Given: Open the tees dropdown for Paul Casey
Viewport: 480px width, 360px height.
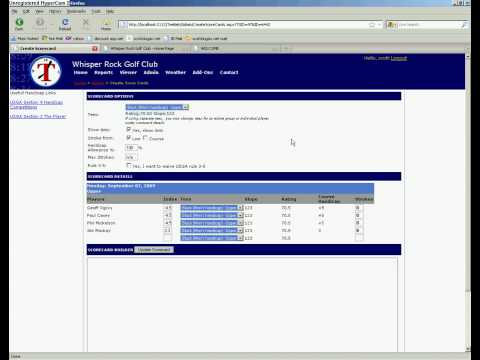Looking at the screenshot, I should pyautogui.click(x=212, y=215).
